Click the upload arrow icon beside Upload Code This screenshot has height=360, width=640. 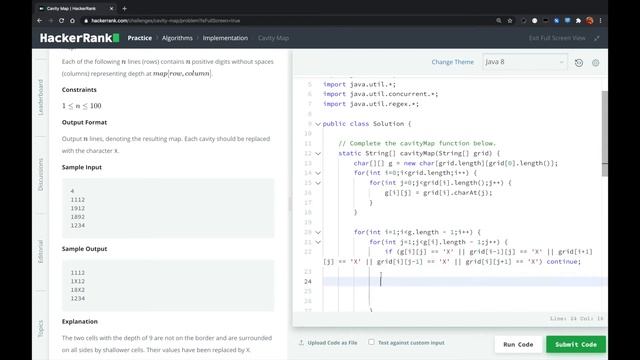(301, 342)
